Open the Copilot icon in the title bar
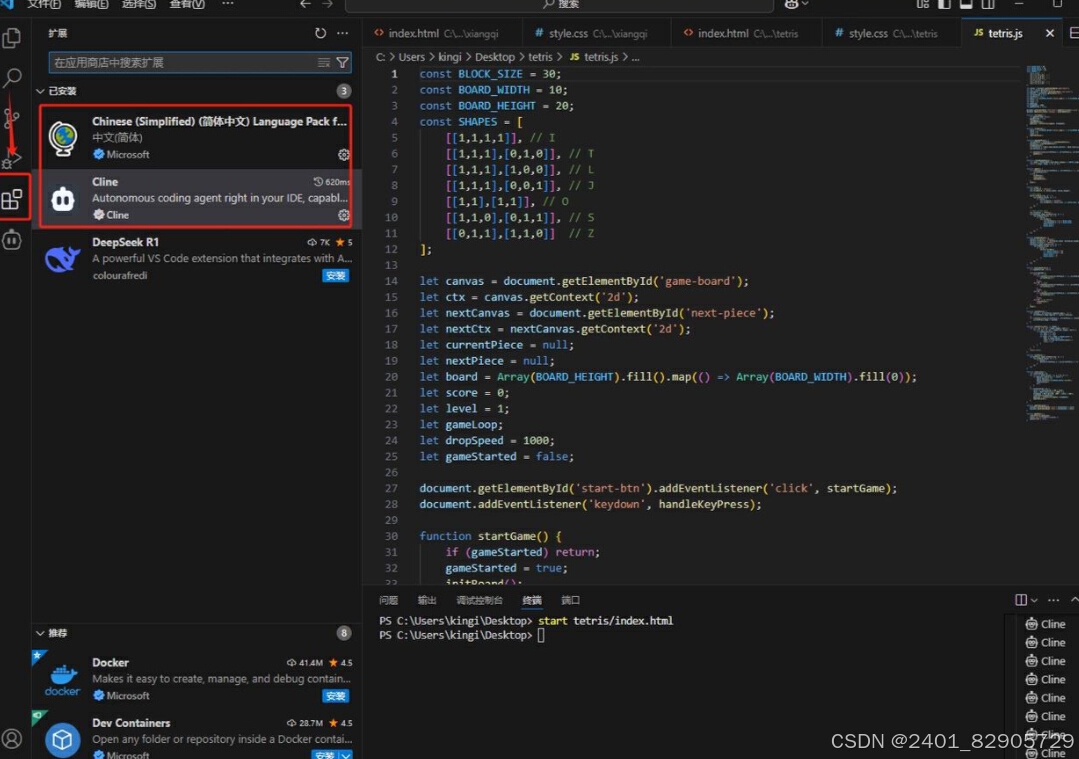Viewport: 1079px width, 759px height. (791, 4)
